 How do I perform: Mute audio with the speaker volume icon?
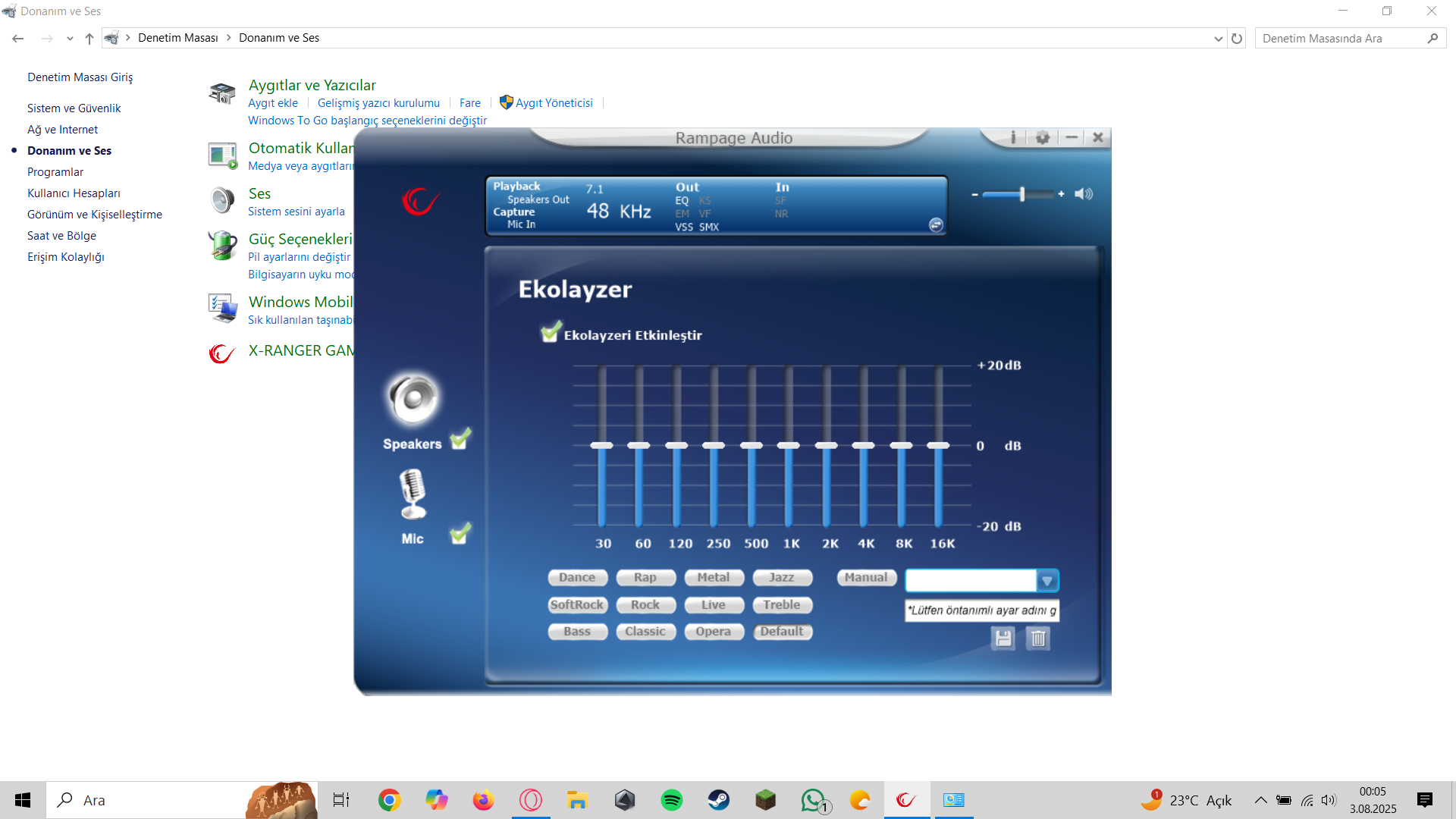(1084, 194)
